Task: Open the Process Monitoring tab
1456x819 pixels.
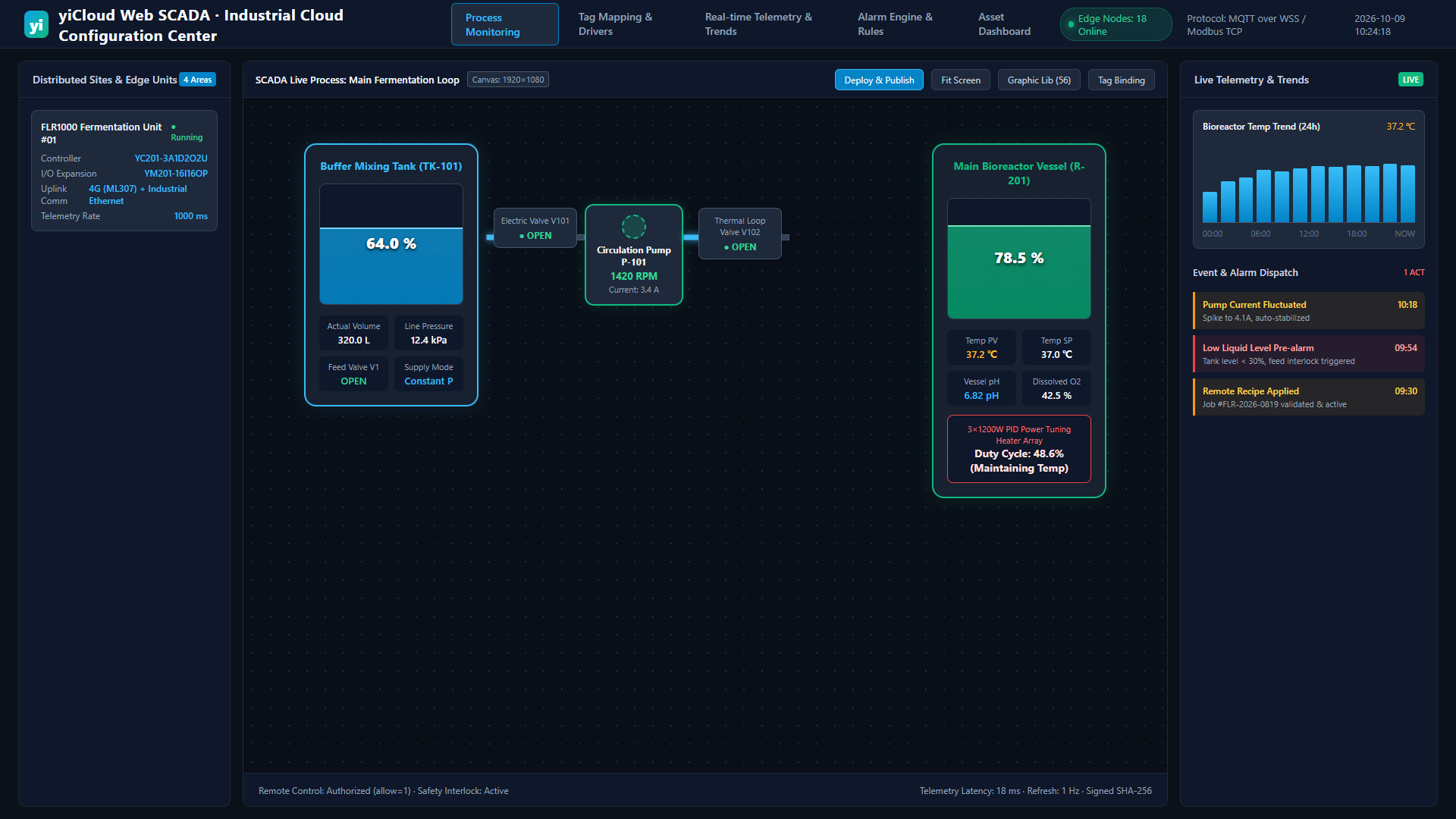Action: [505, 24]
